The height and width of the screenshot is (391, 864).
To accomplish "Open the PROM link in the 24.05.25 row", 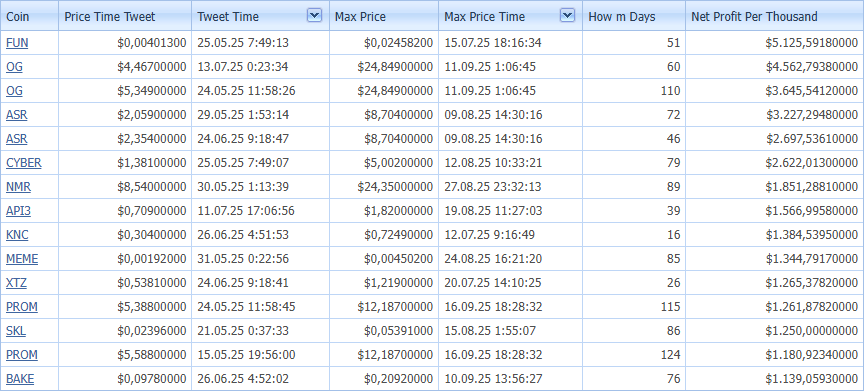I will click(22, 307).
